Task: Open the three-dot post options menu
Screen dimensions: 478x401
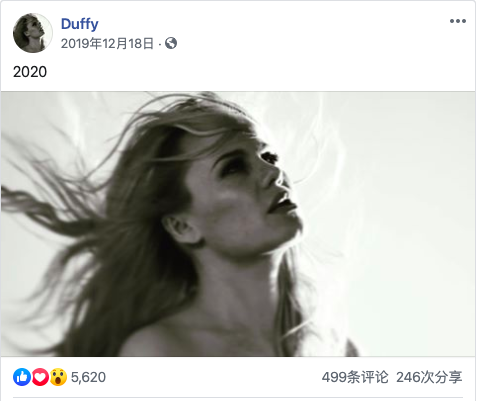Action: [458, 21]
